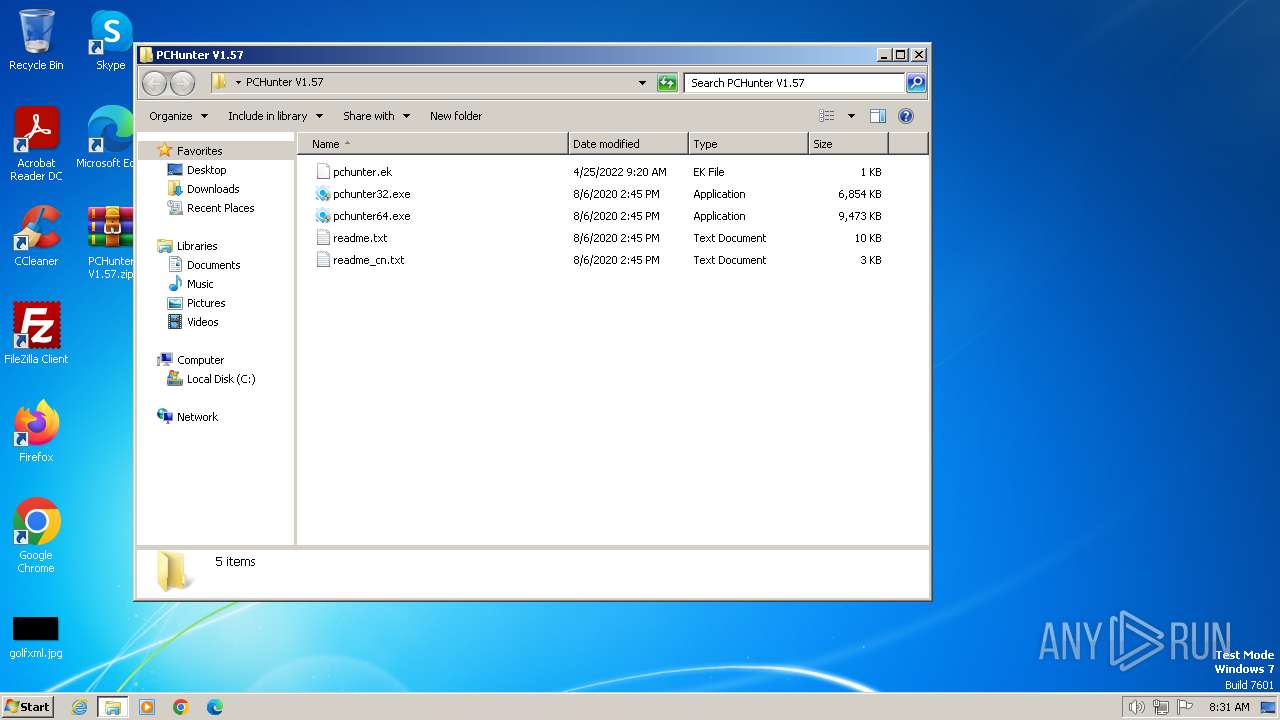
Task: Launch CCleaner from the desktop
Action: coord(36,236)
